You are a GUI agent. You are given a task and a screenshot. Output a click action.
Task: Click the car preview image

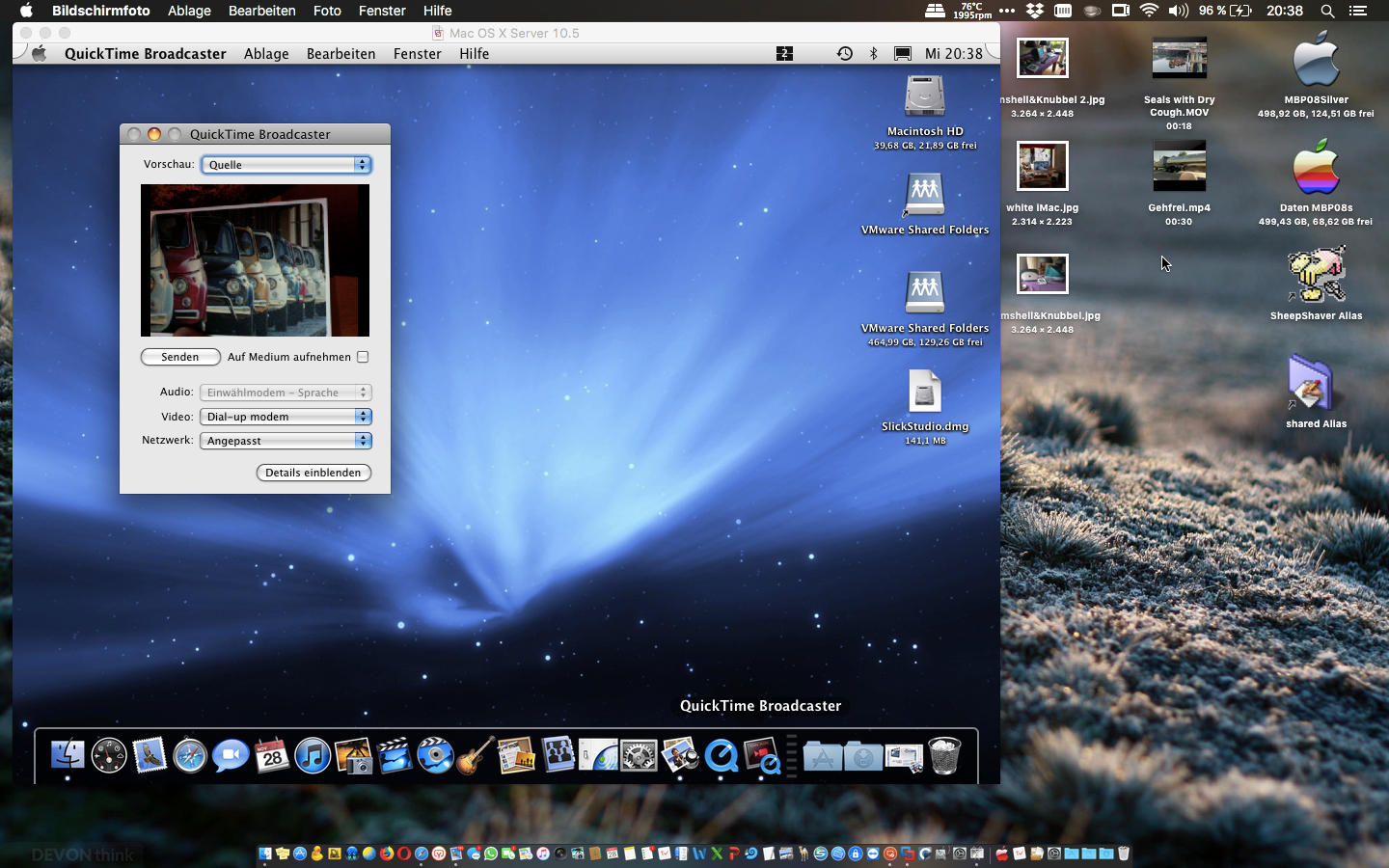pyautogui.click(x=255, y=260)
